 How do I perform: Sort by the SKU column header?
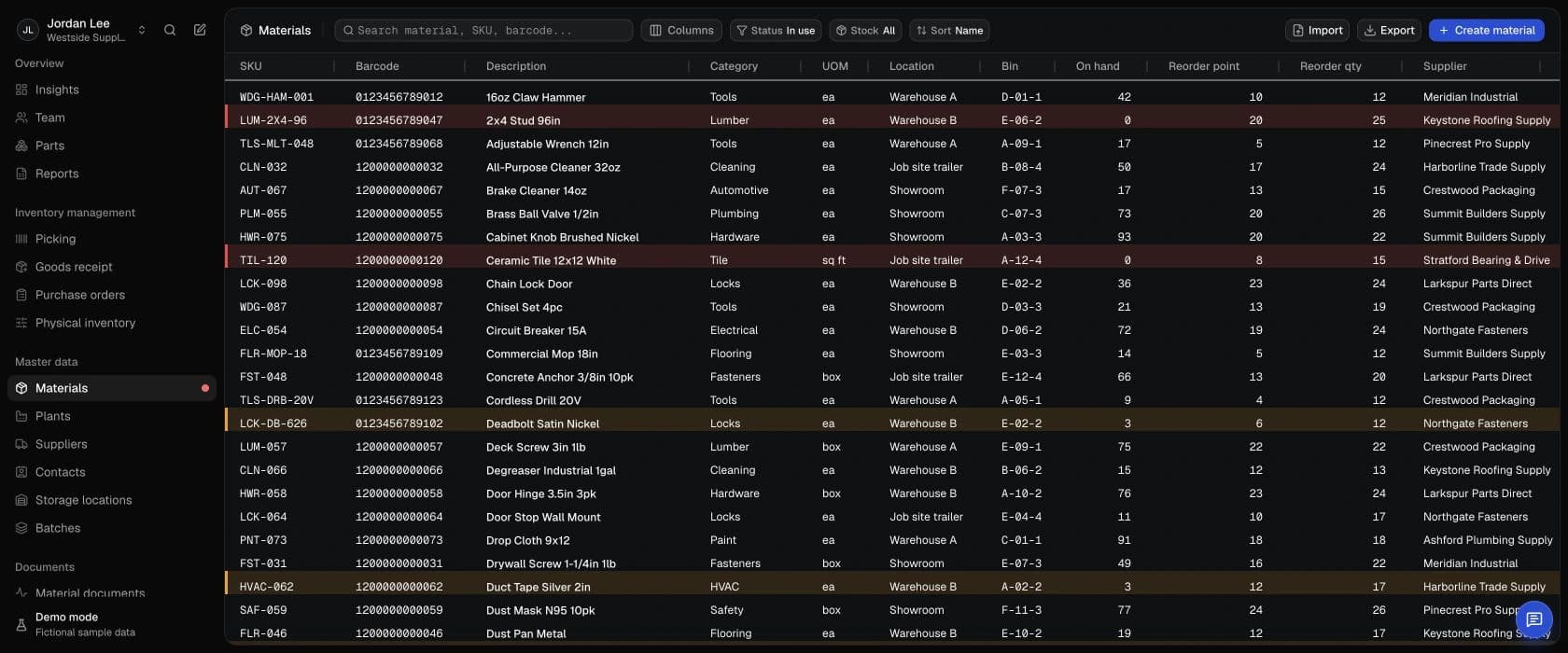pos(251,66)
